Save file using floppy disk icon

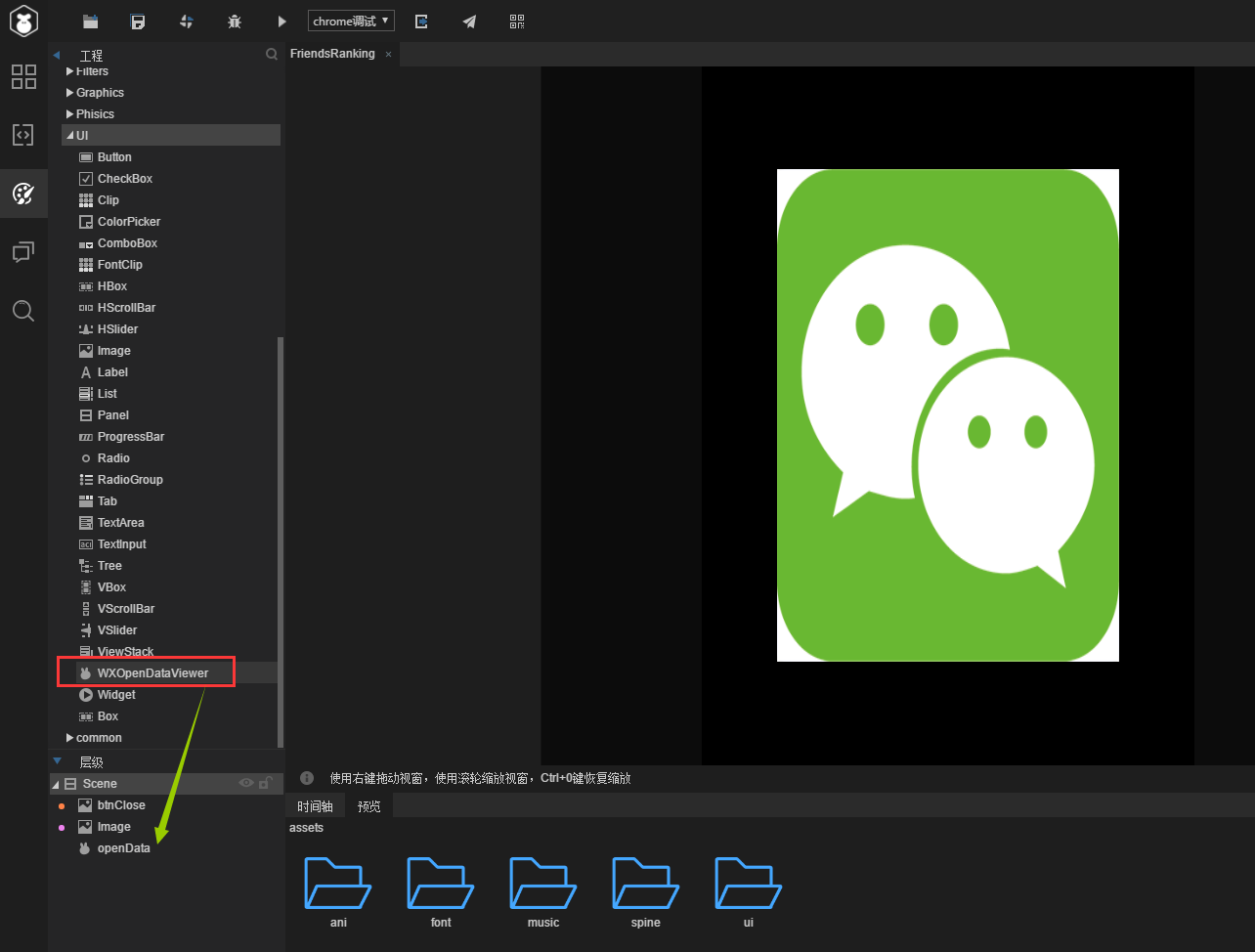coord(138,21)
